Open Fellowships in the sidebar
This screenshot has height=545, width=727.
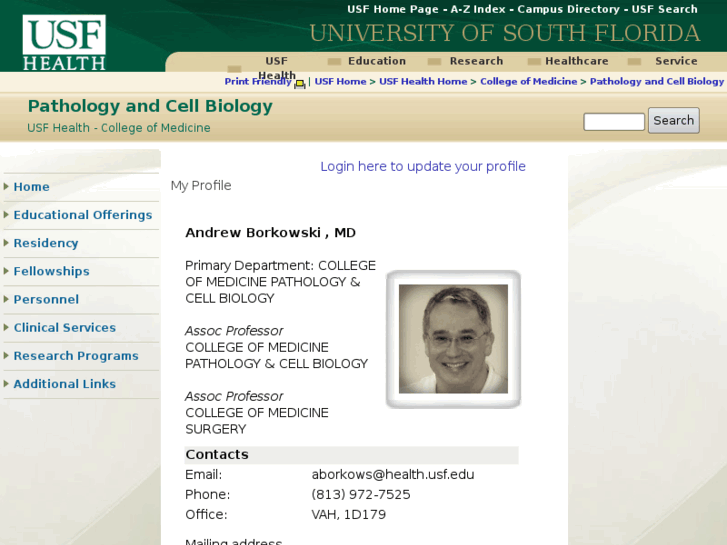pyautogui.click(x=51, y=271)
